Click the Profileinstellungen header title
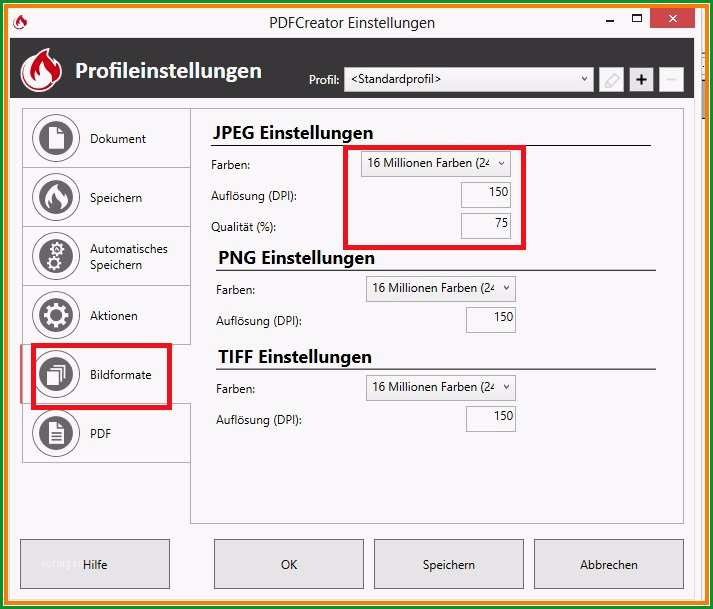The image size is (713, 609). (168, 70)
